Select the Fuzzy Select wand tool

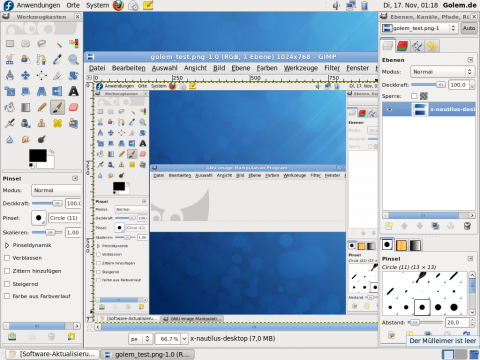pos(58,43)
